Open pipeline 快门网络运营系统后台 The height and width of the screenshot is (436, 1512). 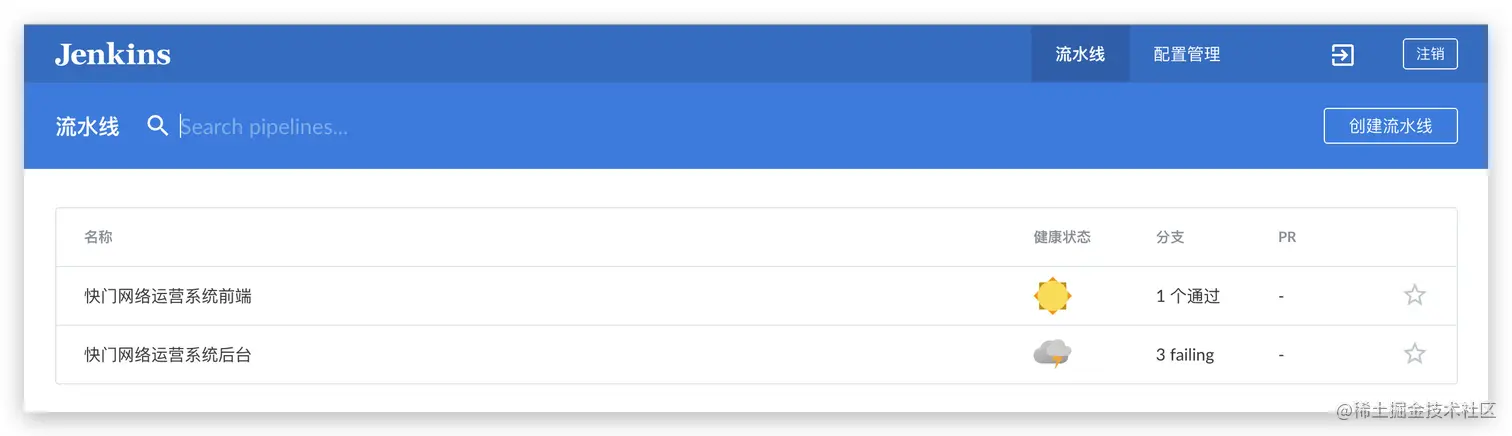pos(168,354)
